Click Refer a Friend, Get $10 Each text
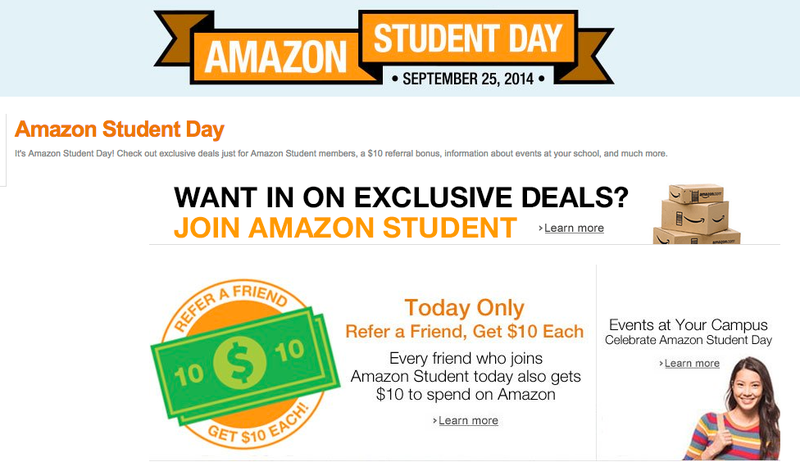800x462 pixels. pos(464,331)
